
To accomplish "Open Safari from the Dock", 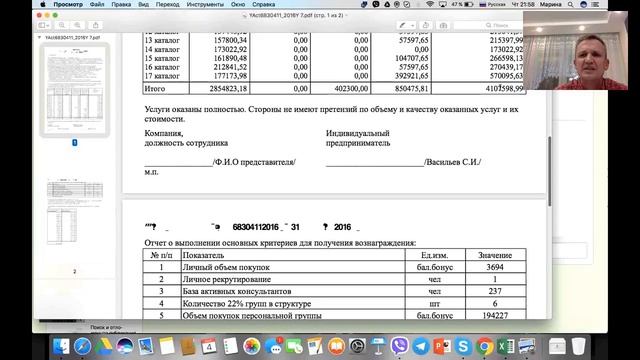I will tap(82, 347).
